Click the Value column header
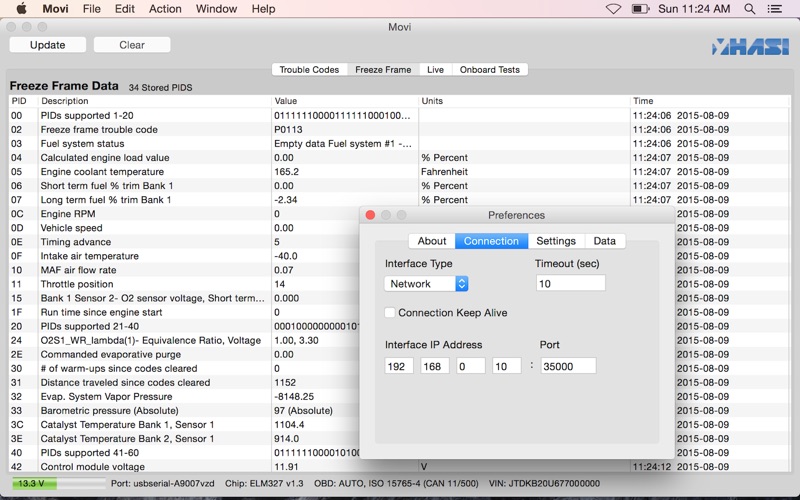This screenshot has height=500, width=800. [x=345, y=101]
